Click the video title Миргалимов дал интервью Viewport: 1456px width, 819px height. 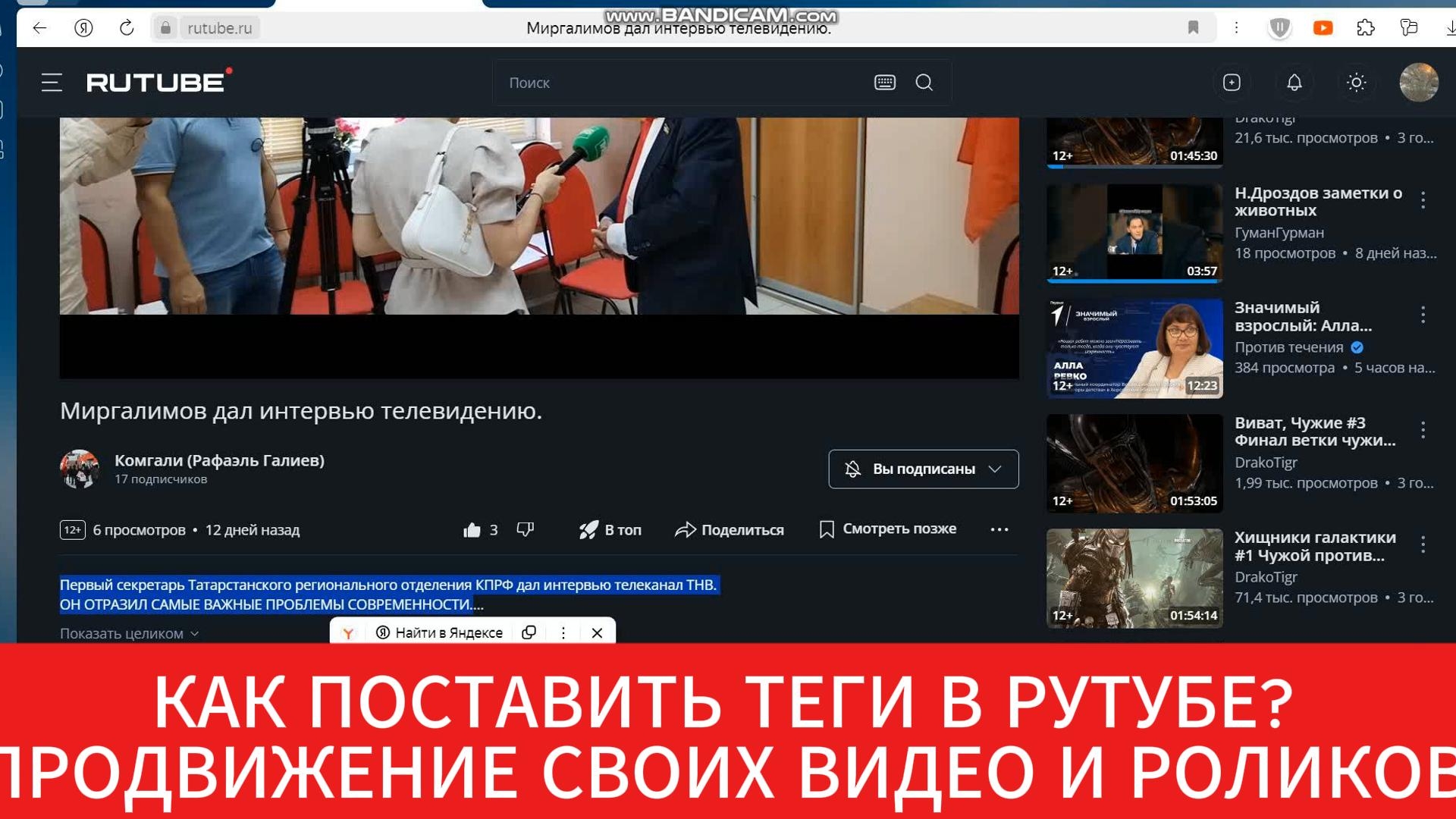(301, 411)
